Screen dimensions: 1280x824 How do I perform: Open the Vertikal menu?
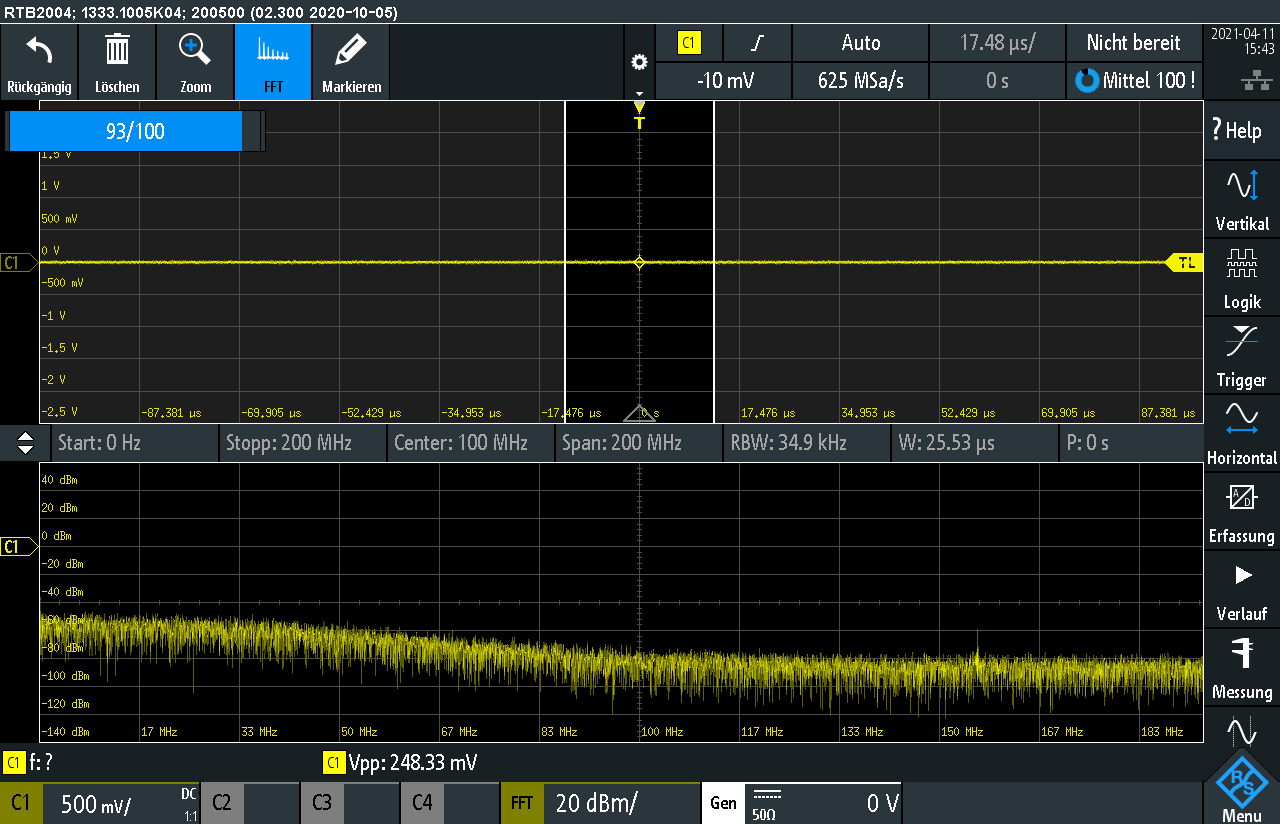(1241, 199)
